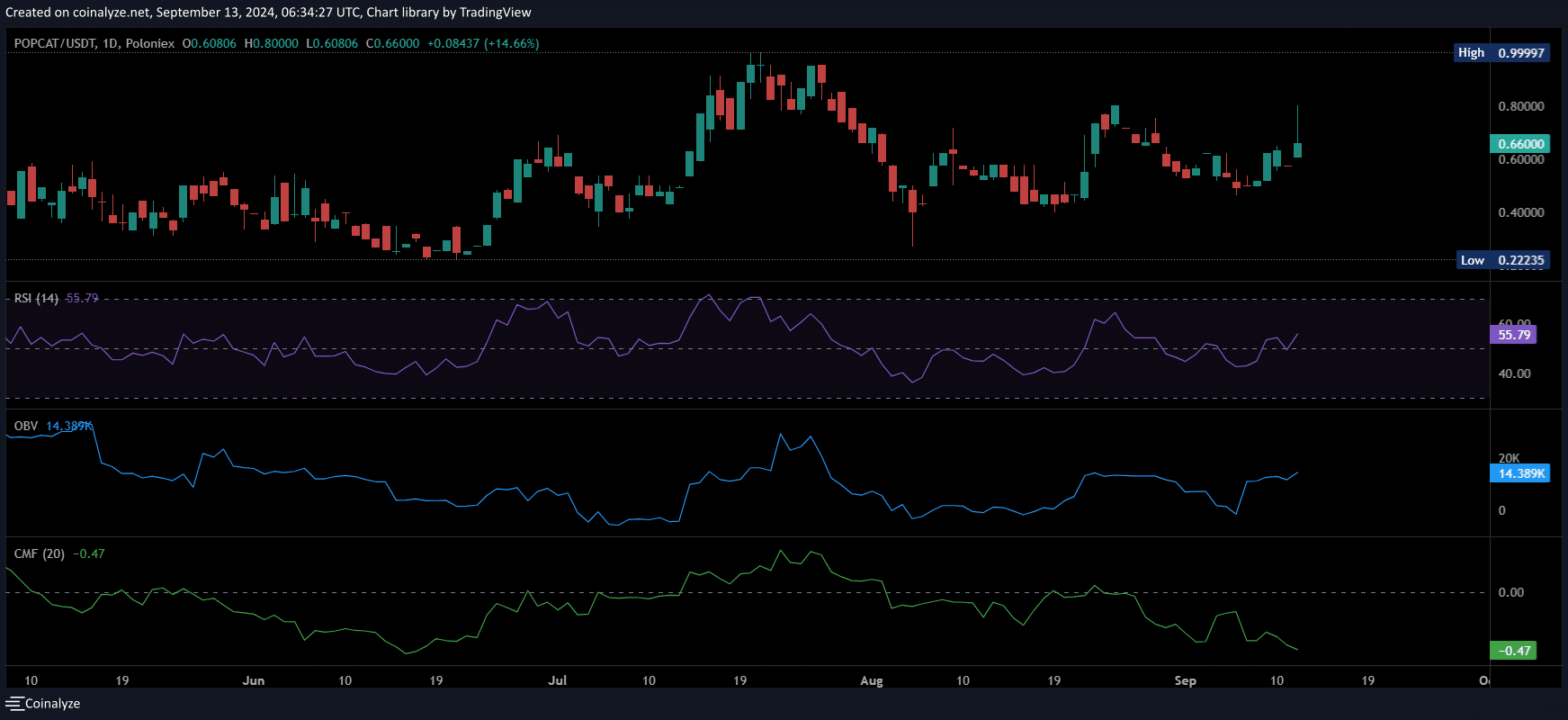Click the 0.40000 price axis label

(1521, 212)
